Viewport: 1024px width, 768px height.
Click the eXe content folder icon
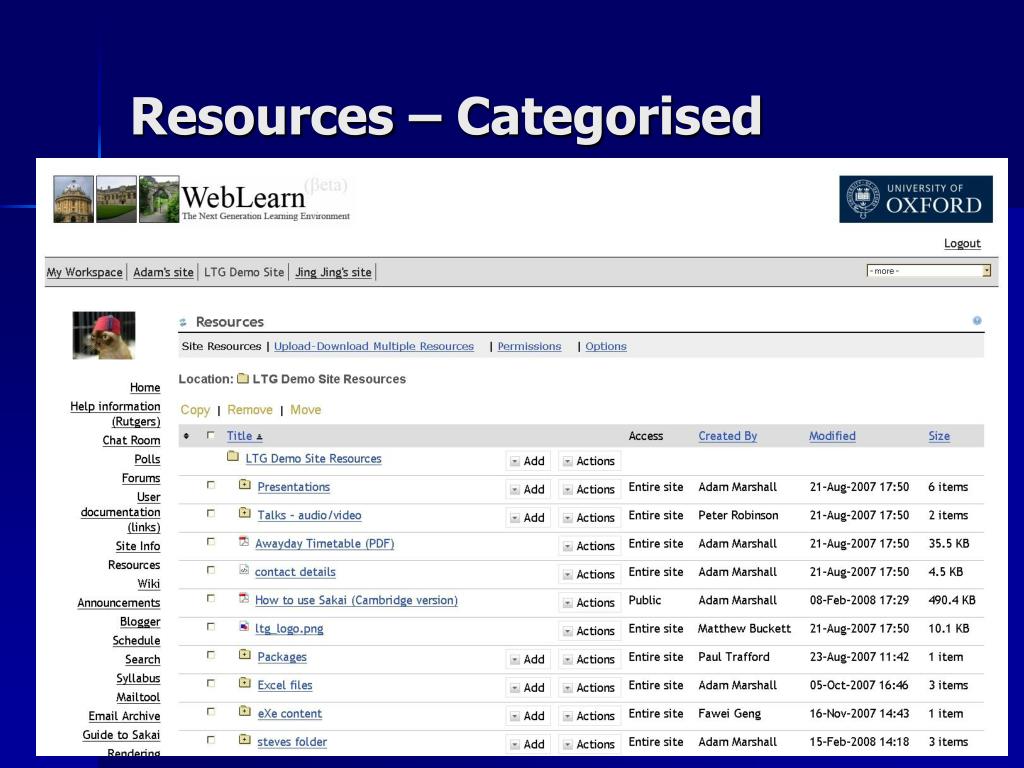click(x=244, y=711)
